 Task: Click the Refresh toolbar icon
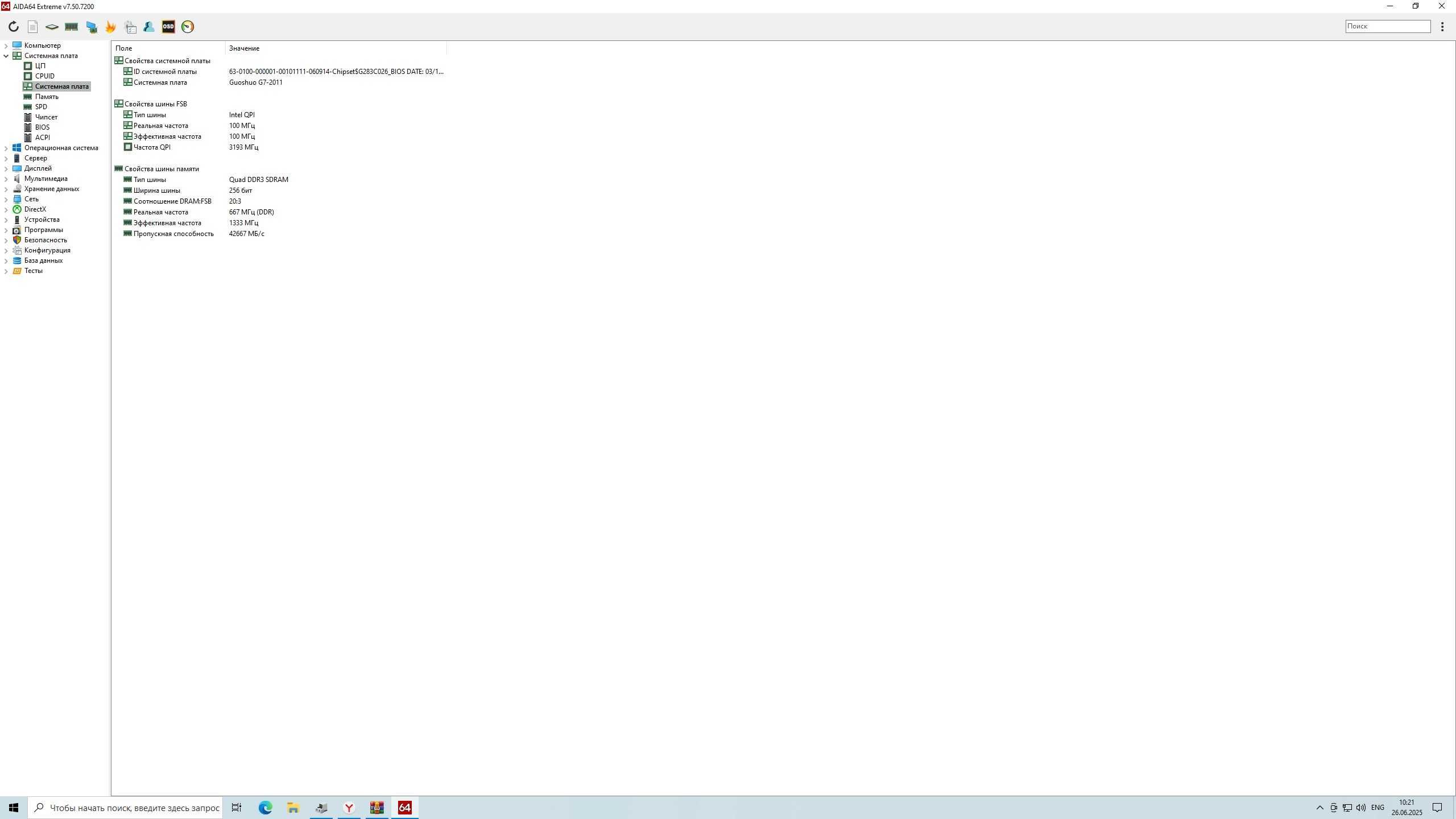[14, 27]
